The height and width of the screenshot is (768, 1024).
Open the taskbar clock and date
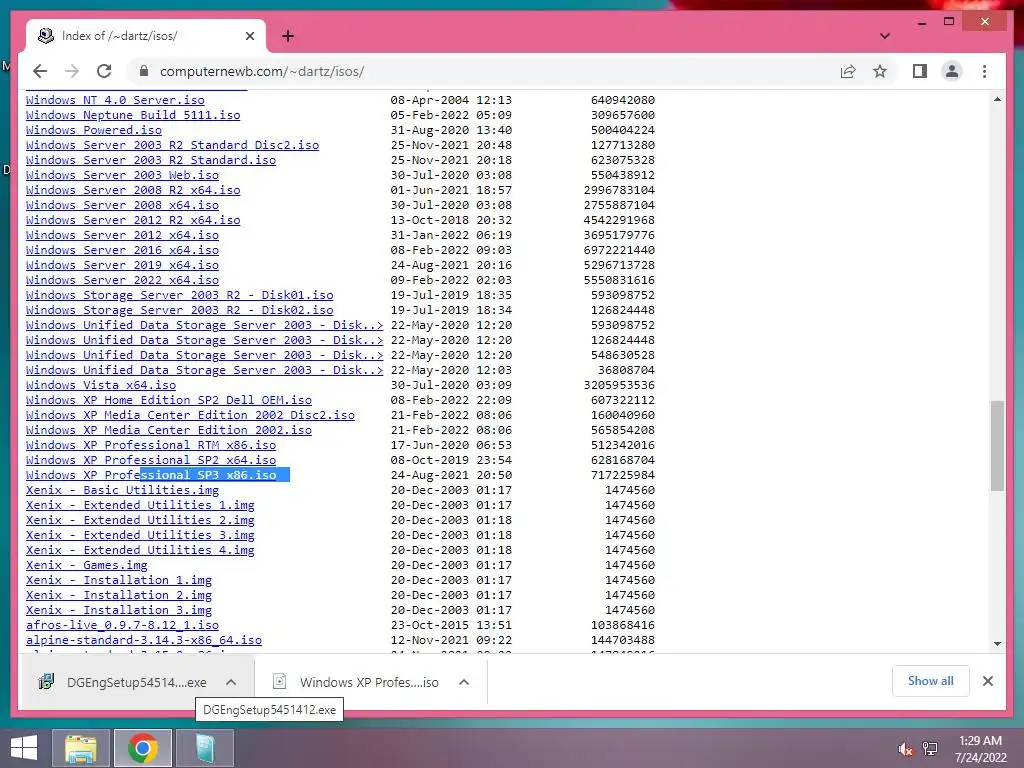980,749
